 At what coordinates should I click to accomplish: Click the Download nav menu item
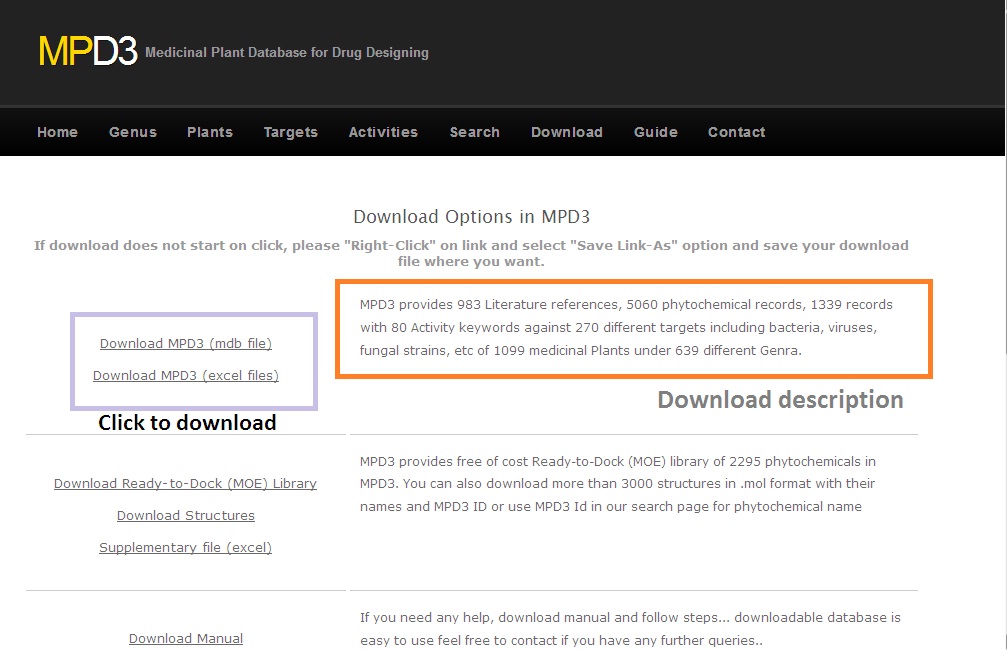[x=567, y=132]
